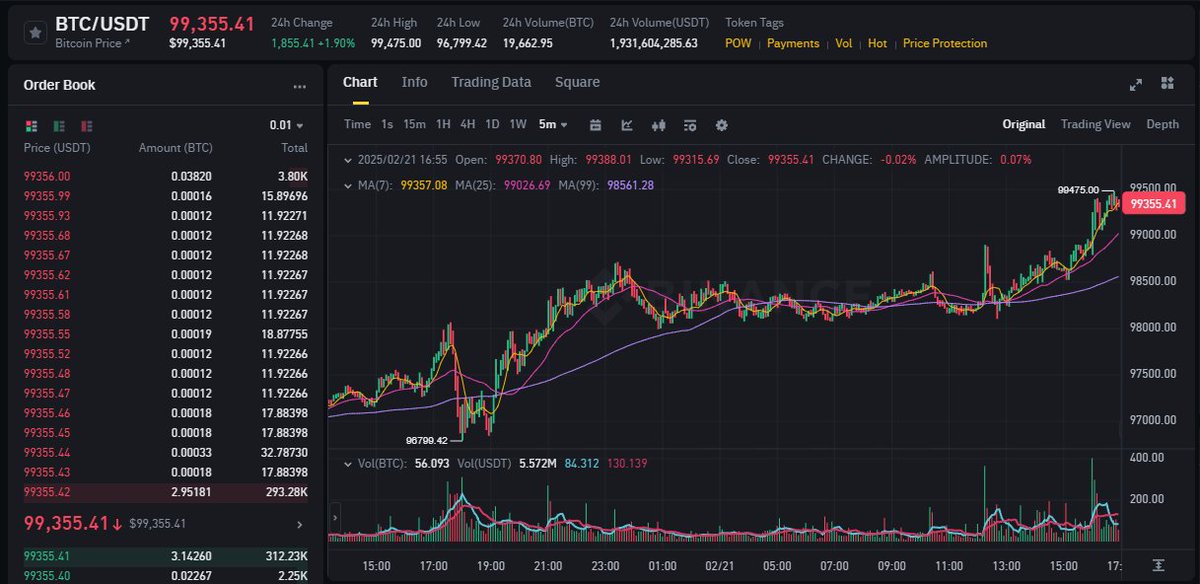This screenshot has height=584, width=1200.
Task: Click the calendar time-range icon
Action: tap(595, 125)
